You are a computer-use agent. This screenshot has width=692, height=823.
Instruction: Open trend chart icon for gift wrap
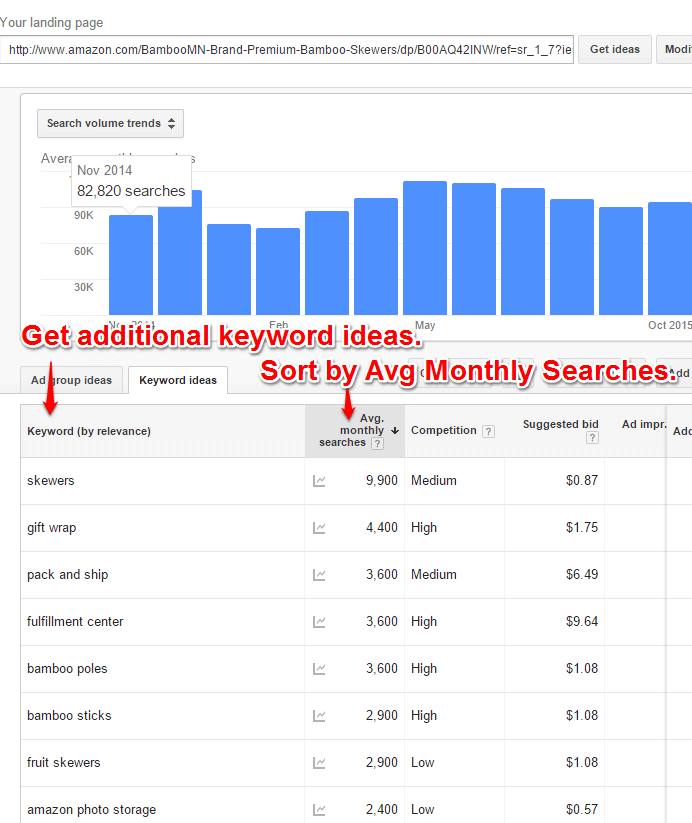(x=319, y=528)
